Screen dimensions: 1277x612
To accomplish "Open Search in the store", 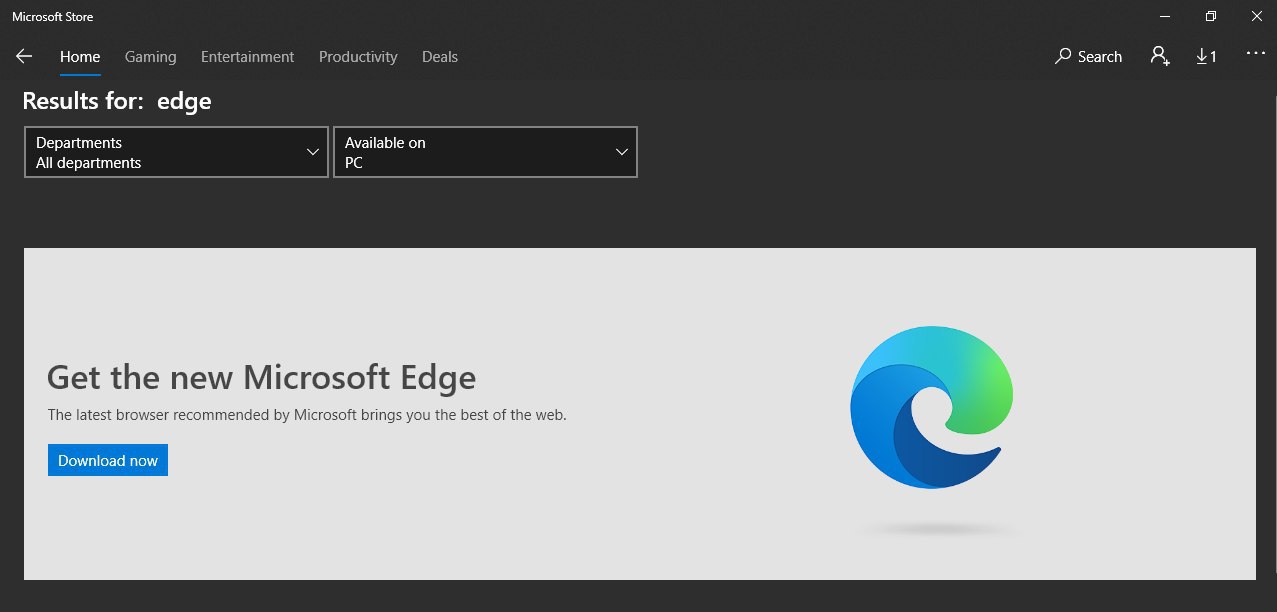I will tap(1089, 57).
